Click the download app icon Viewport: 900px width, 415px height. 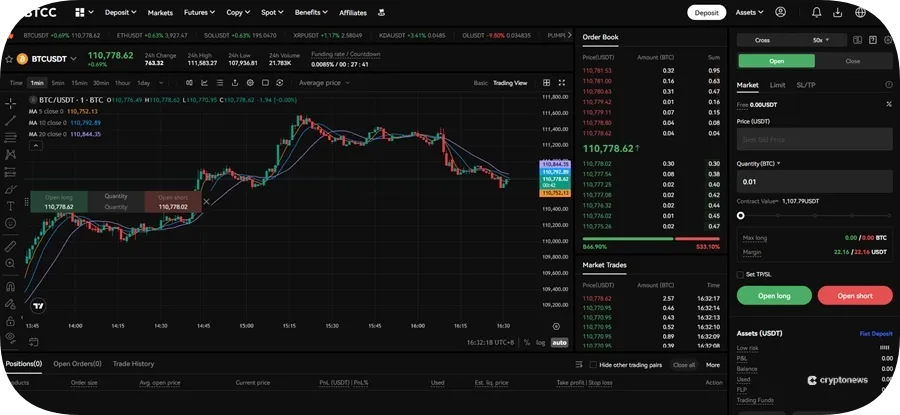tap(838, 12)
